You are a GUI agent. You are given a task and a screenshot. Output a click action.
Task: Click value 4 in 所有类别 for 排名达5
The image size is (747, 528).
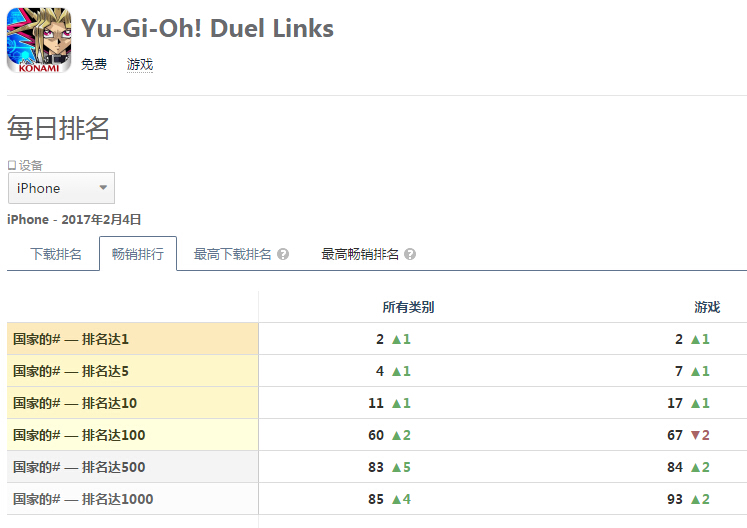(380, 371)
